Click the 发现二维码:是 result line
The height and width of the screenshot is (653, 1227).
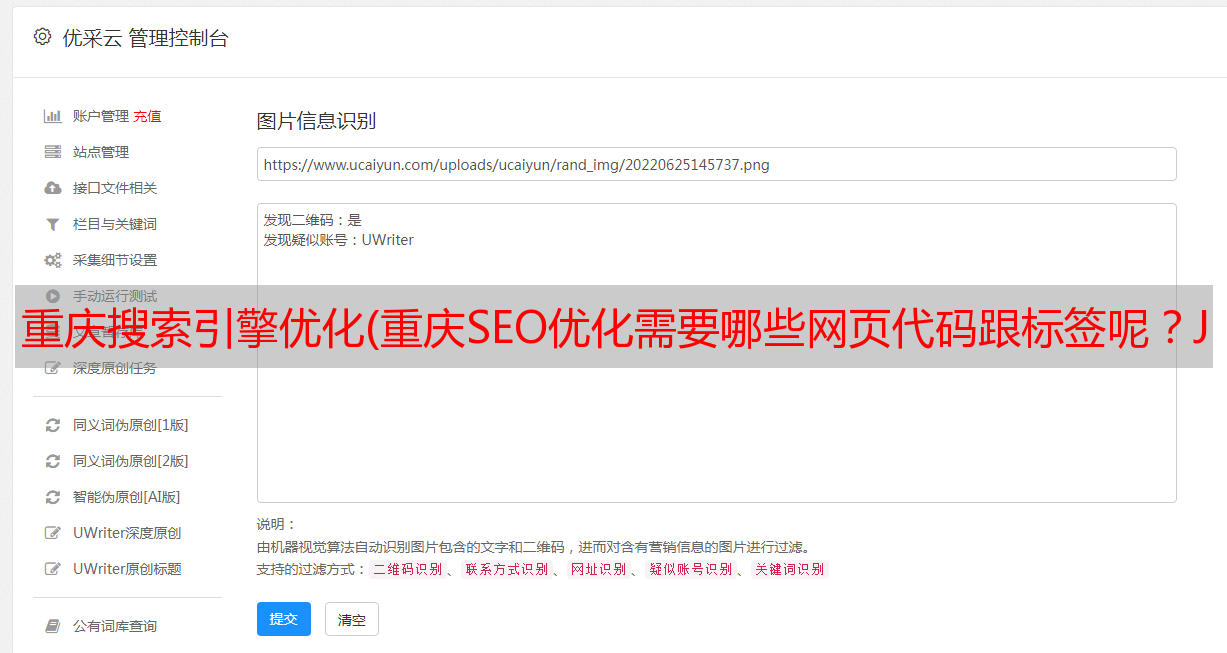point(313,220)
